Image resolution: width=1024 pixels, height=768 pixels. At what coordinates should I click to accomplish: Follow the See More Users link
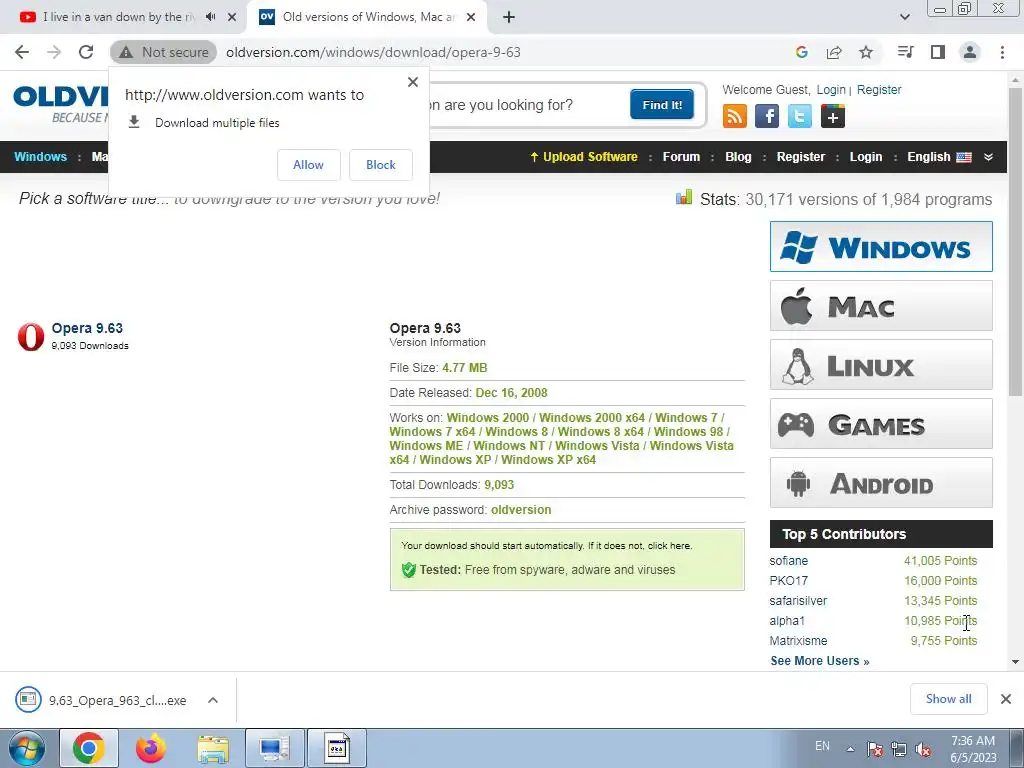point(820,661)
